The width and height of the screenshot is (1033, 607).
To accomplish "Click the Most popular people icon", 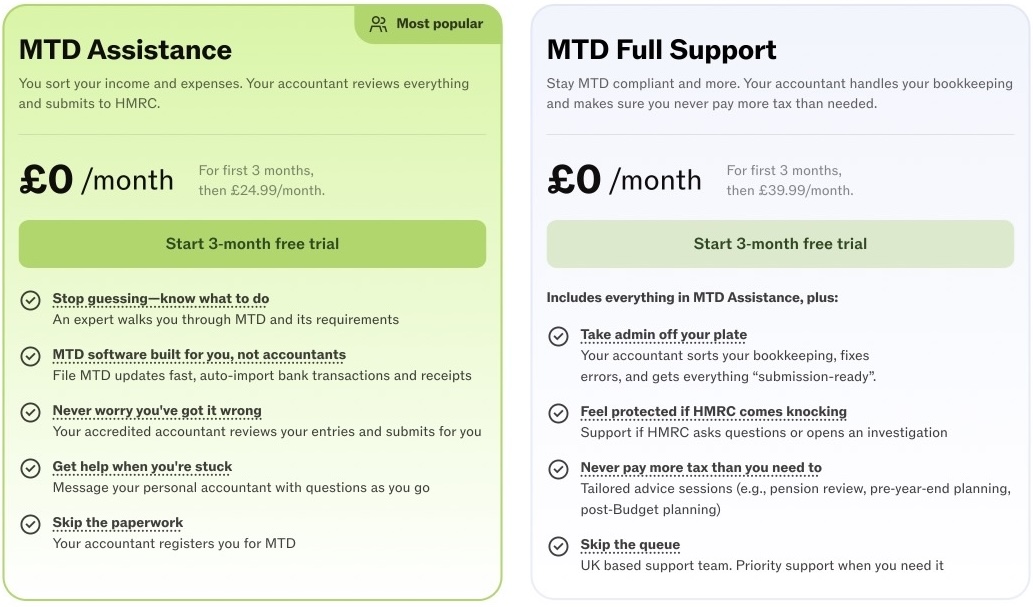I will pyautogui.click(x=378, y=24).
